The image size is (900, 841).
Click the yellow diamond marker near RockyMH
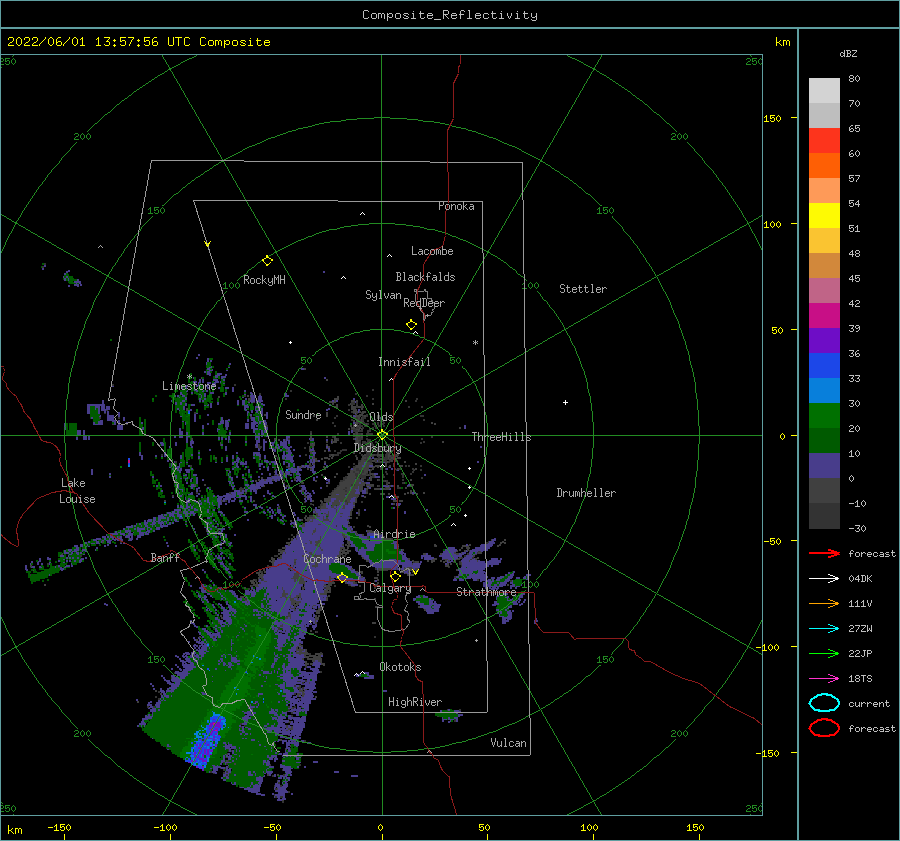(x=267, y=261)
